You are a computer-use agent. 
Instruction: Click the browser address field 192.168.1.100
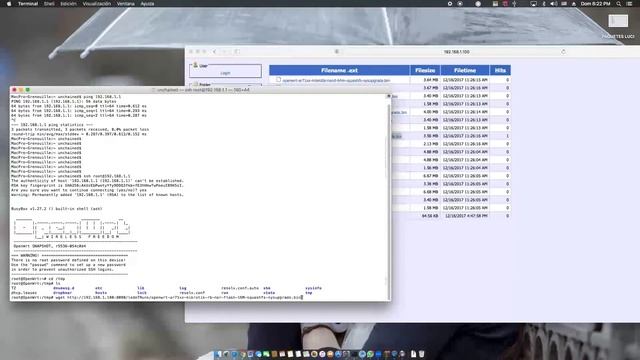456,52
